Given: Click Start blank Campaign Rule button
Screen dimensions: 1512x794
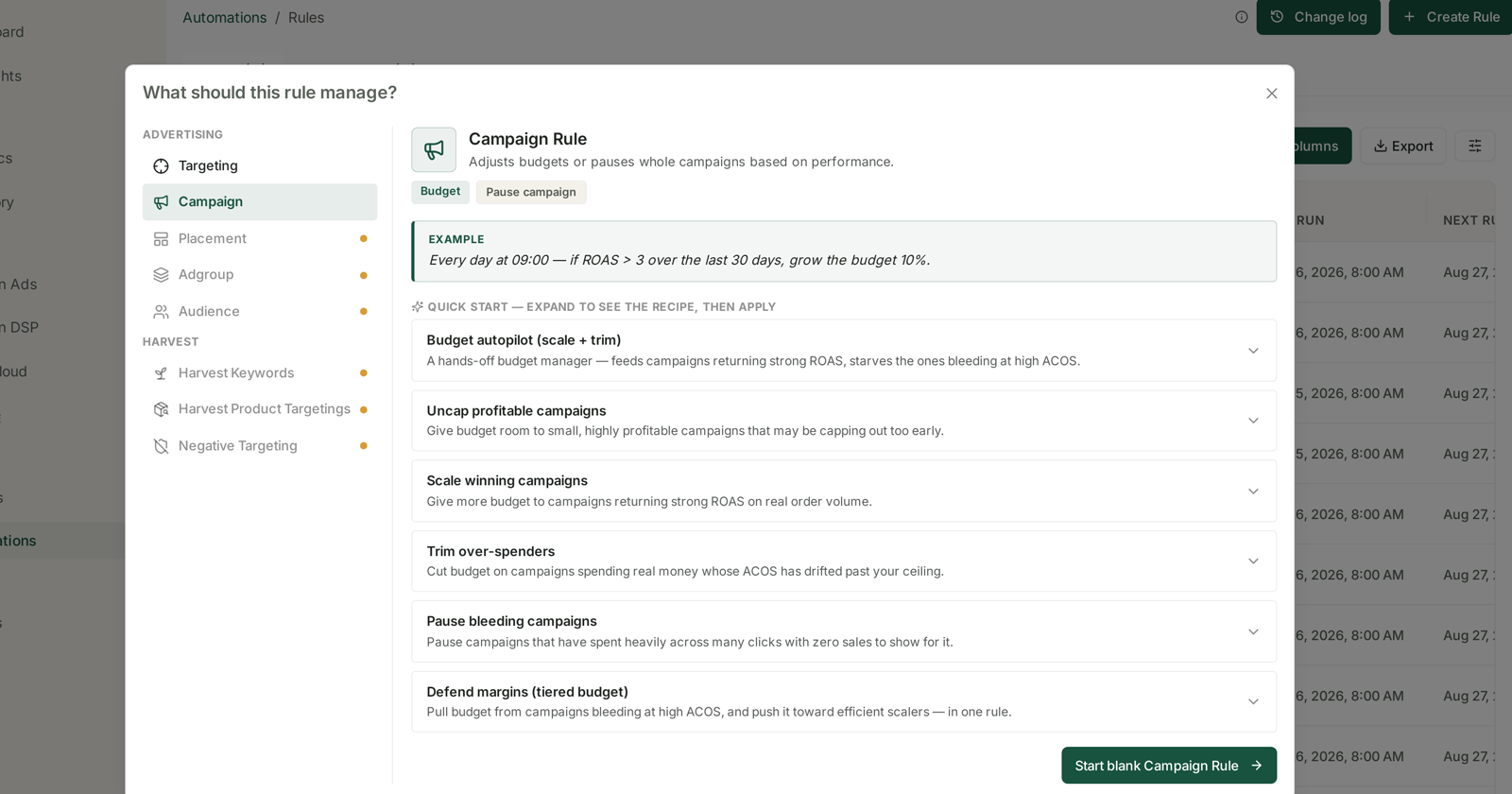Looking at the screenshot, I should tap(1169, 766).
